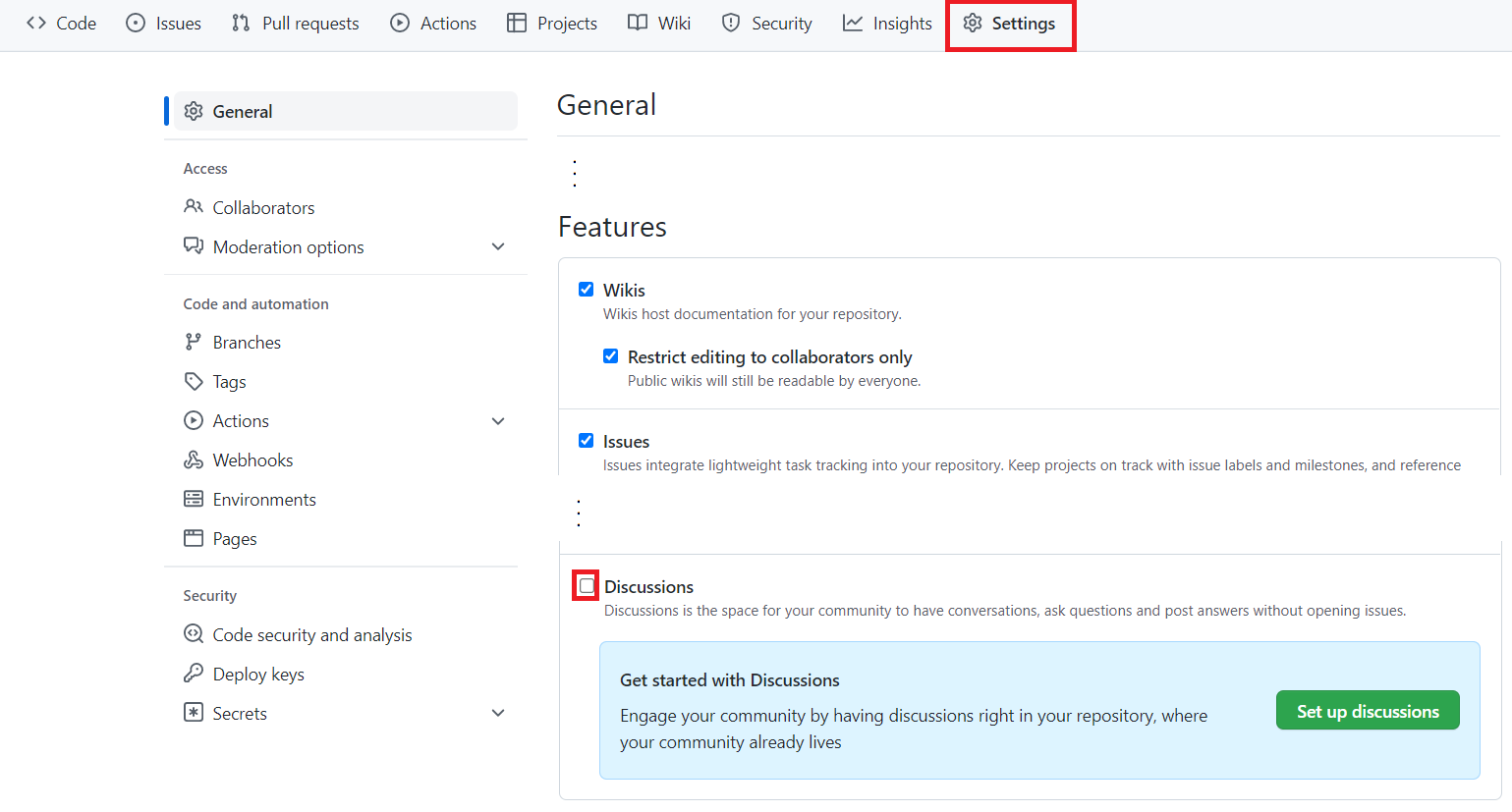Select the Settings tab
1512x812 pixels.
pos(1010,25)
